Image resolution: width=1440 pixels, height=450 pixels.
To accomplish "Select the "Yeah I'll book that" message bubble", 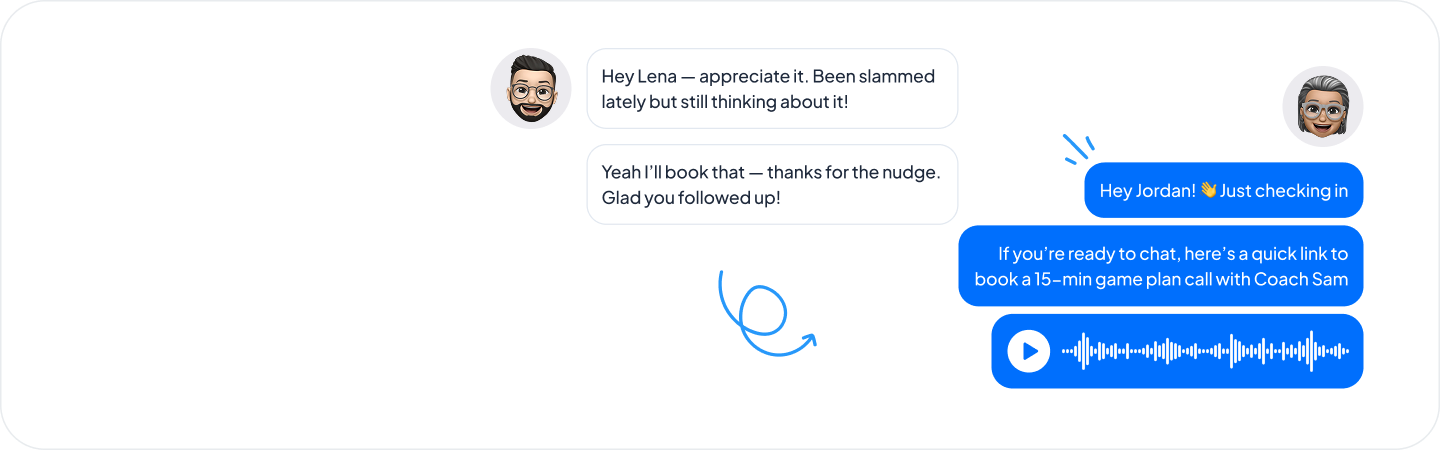I will click(x=772, y=184).
